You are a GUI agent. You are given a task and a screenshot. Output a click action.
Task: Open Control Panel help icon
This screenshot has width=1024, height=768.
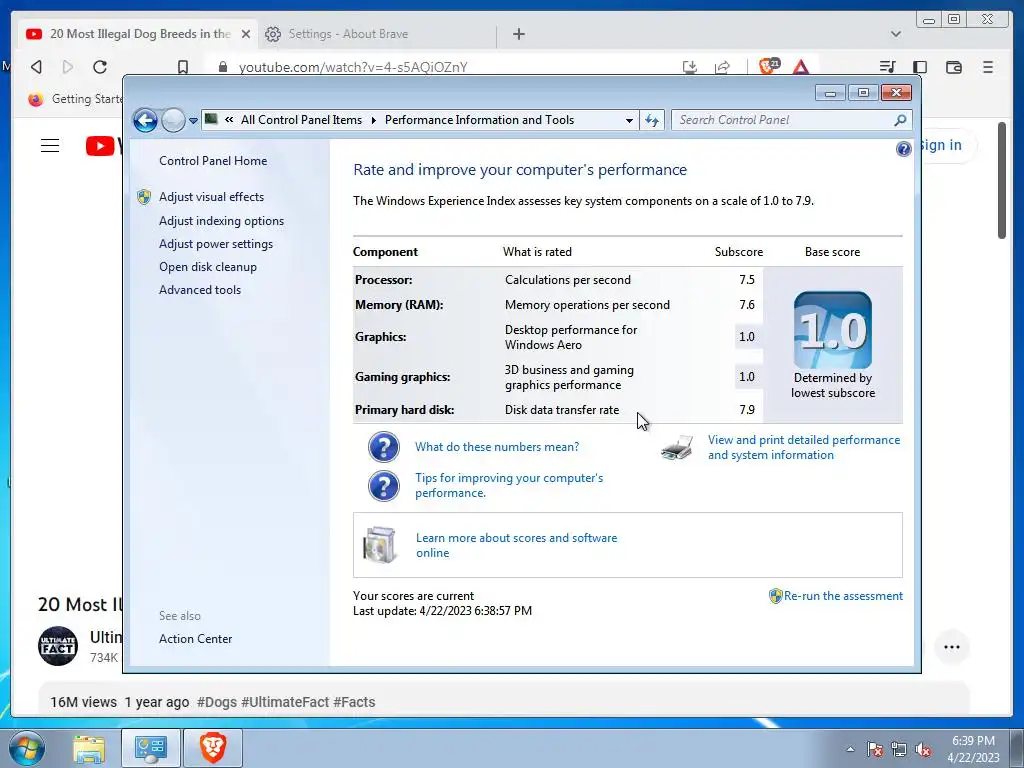coord(903,149)
